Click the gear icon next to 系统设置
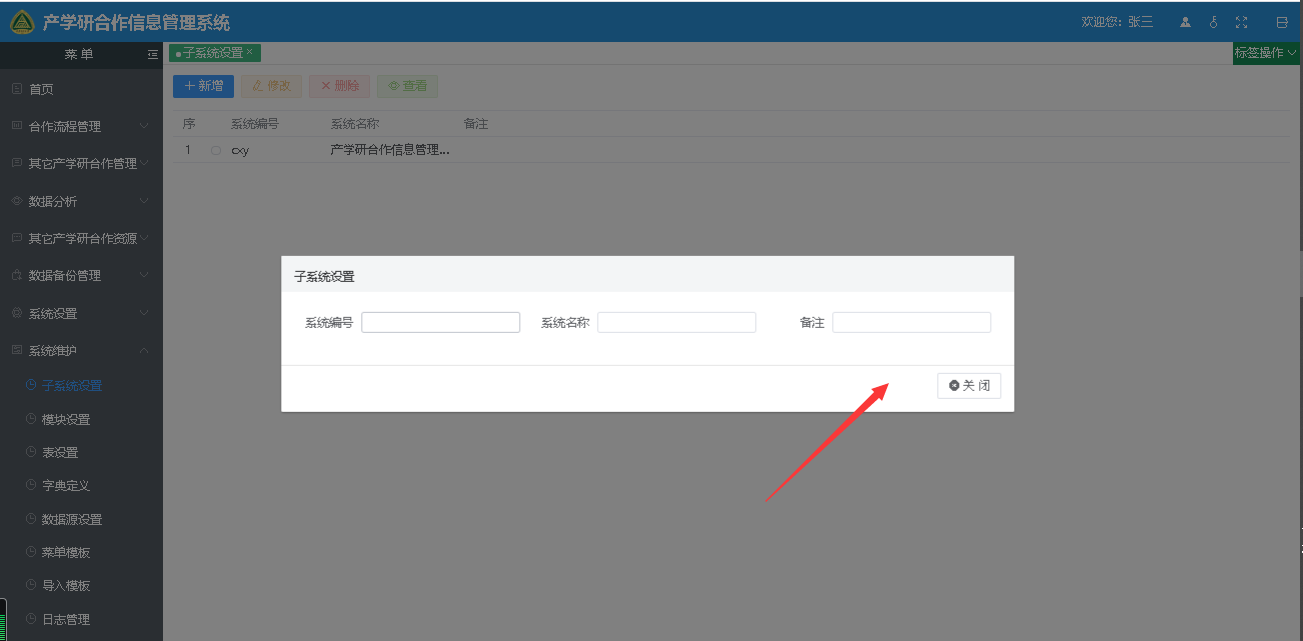The image size is (1303, 641). (x=16, y=313)
